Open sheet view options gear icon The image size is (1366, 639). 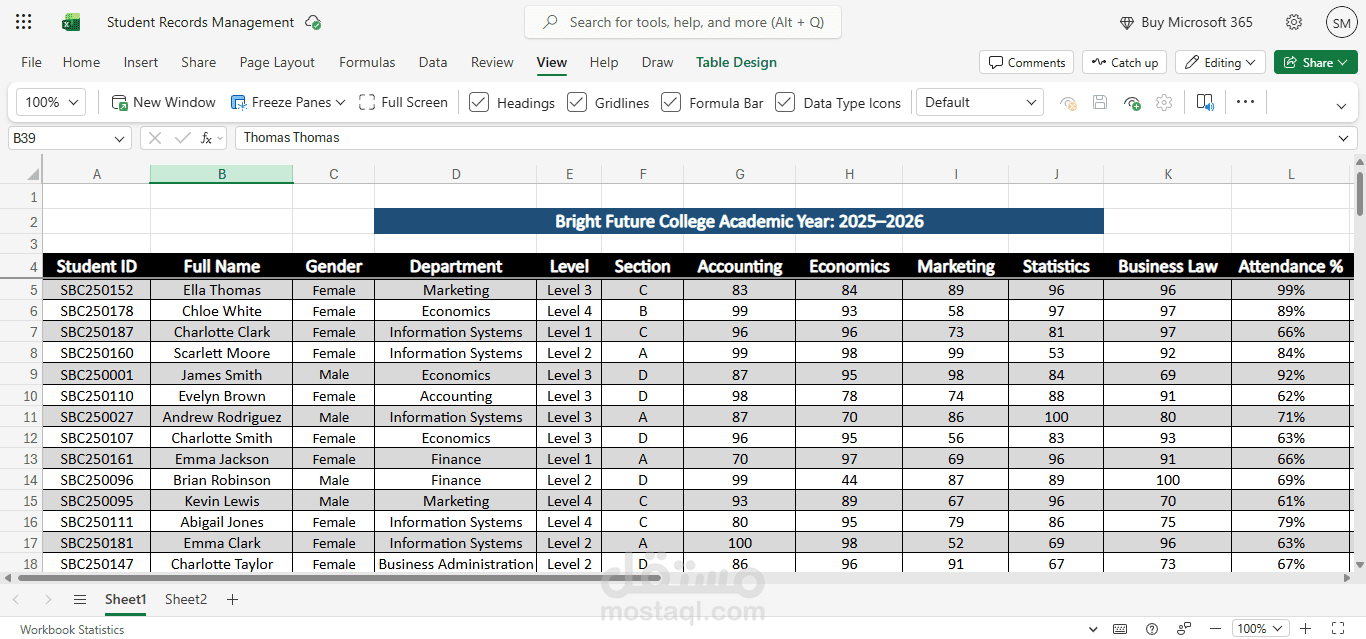tap(1164, 102)
